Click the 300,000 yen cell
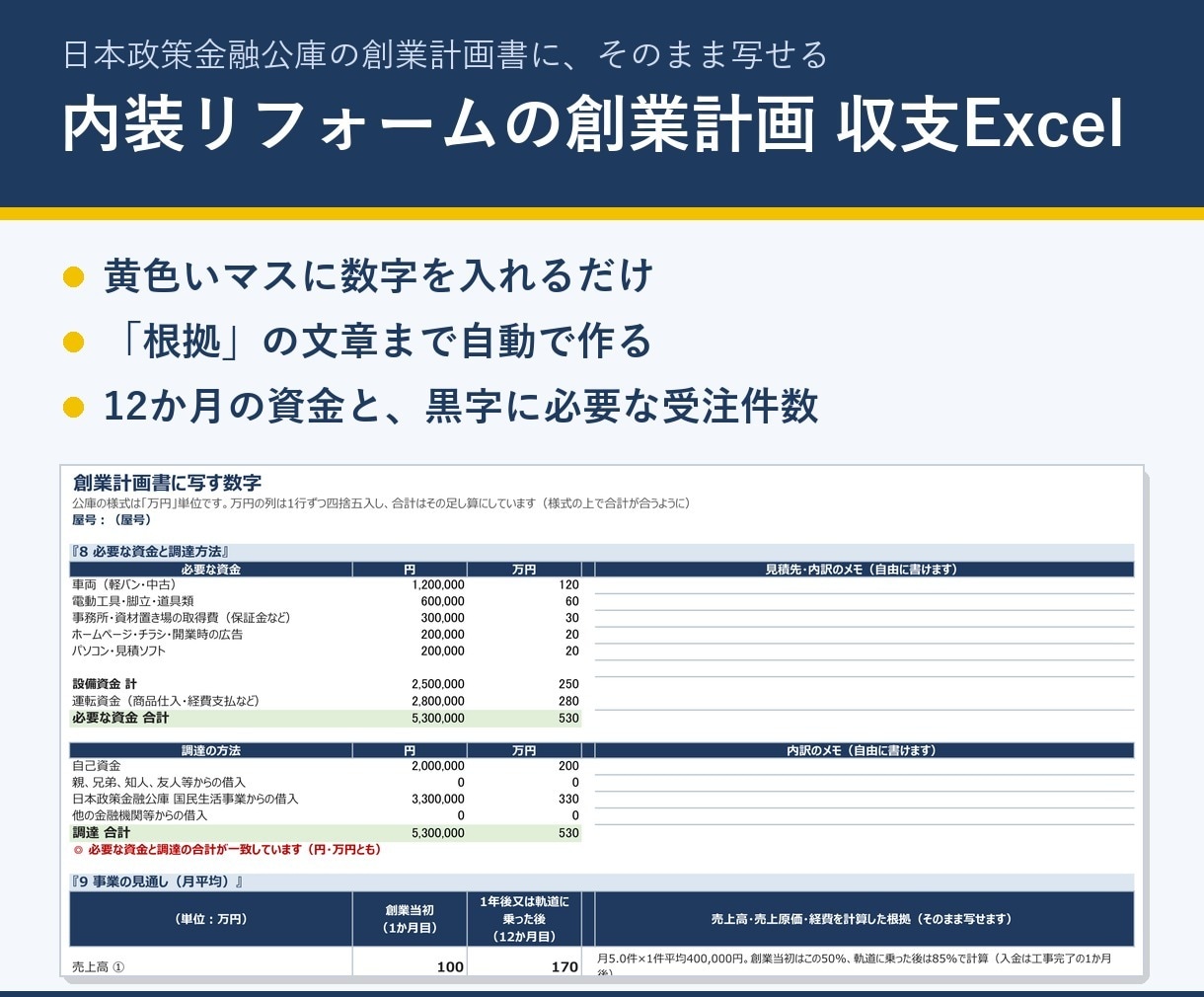1204x997 pixels. pyautogui.click(x=442, y=618)
